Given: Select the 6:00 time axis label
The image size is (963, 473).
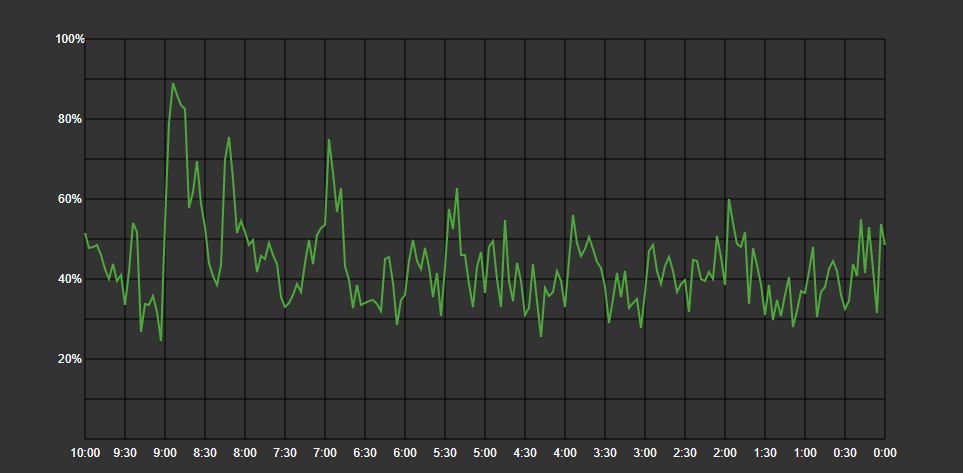Looking at the screenshot, I should [x=405, y=453].
